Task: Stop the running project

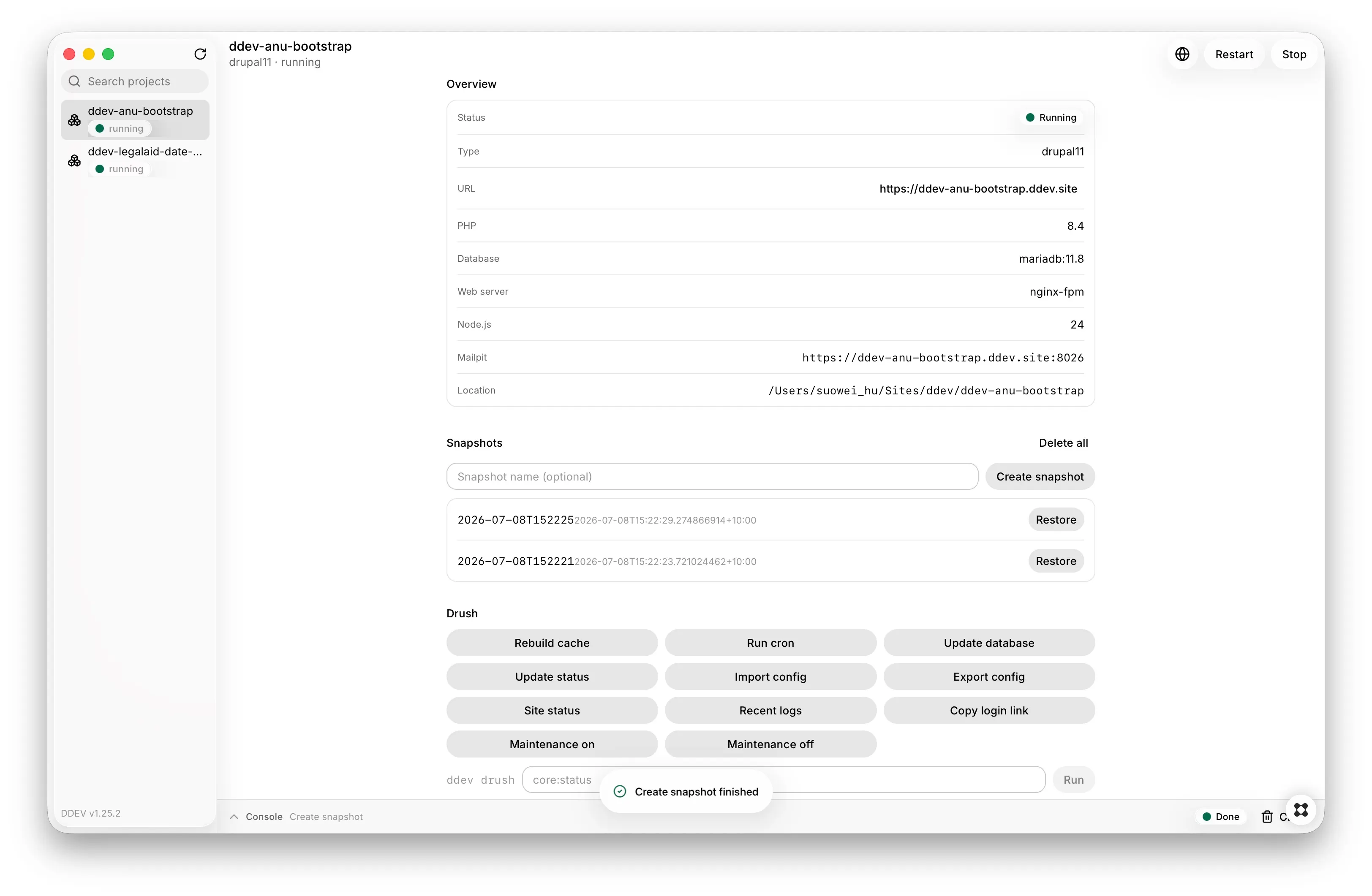Action: (1293, 54)
